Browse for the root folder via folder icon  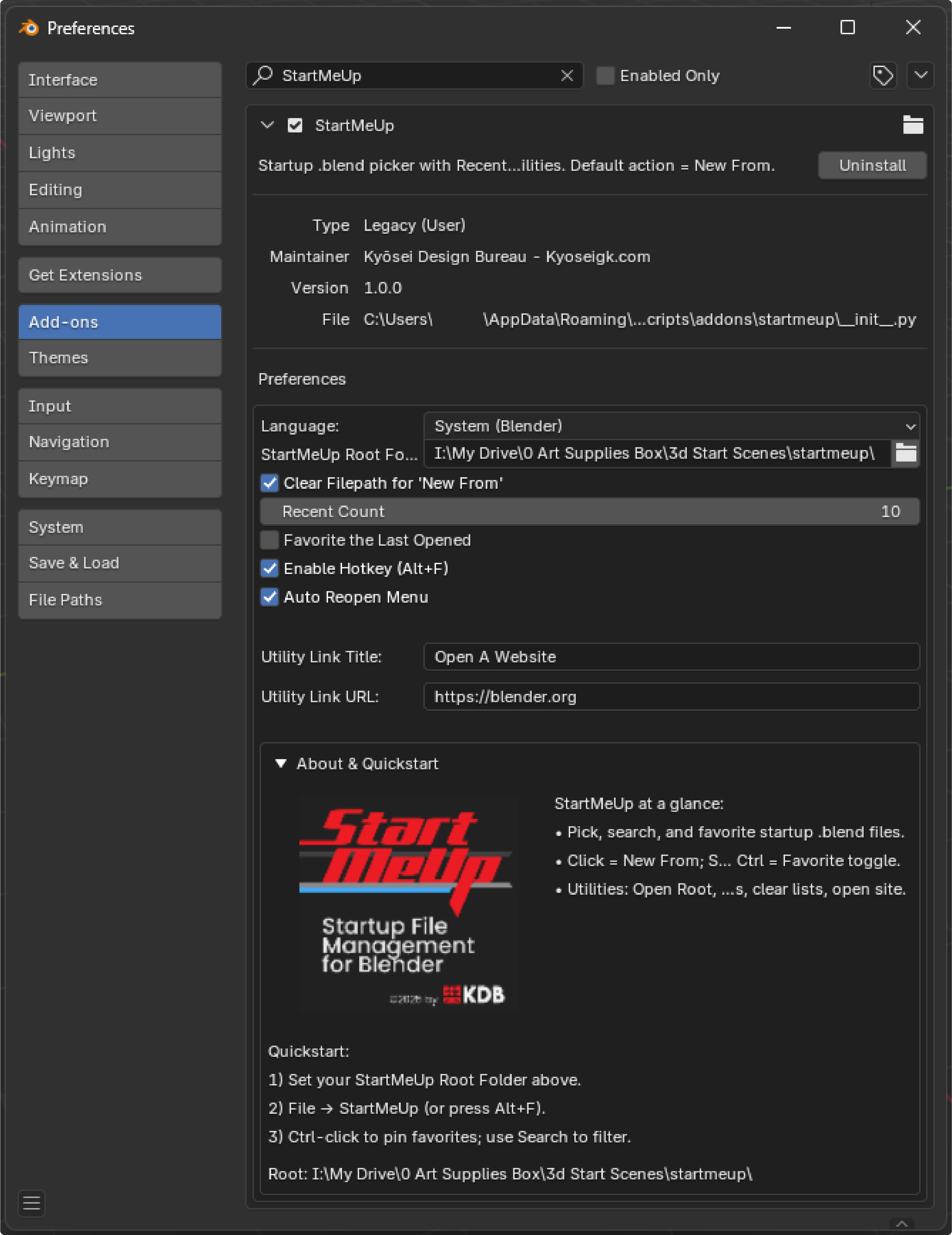906,453
